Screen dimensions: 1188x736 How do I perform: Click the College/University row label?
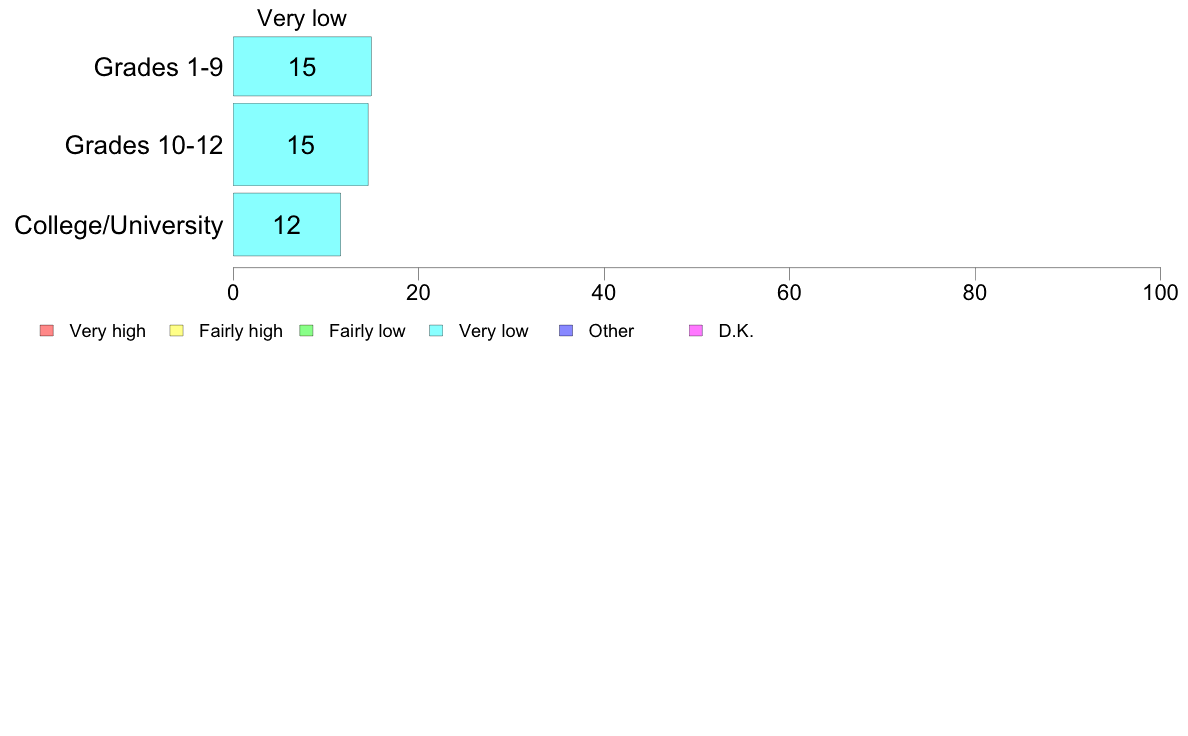[x=119, y=225]
